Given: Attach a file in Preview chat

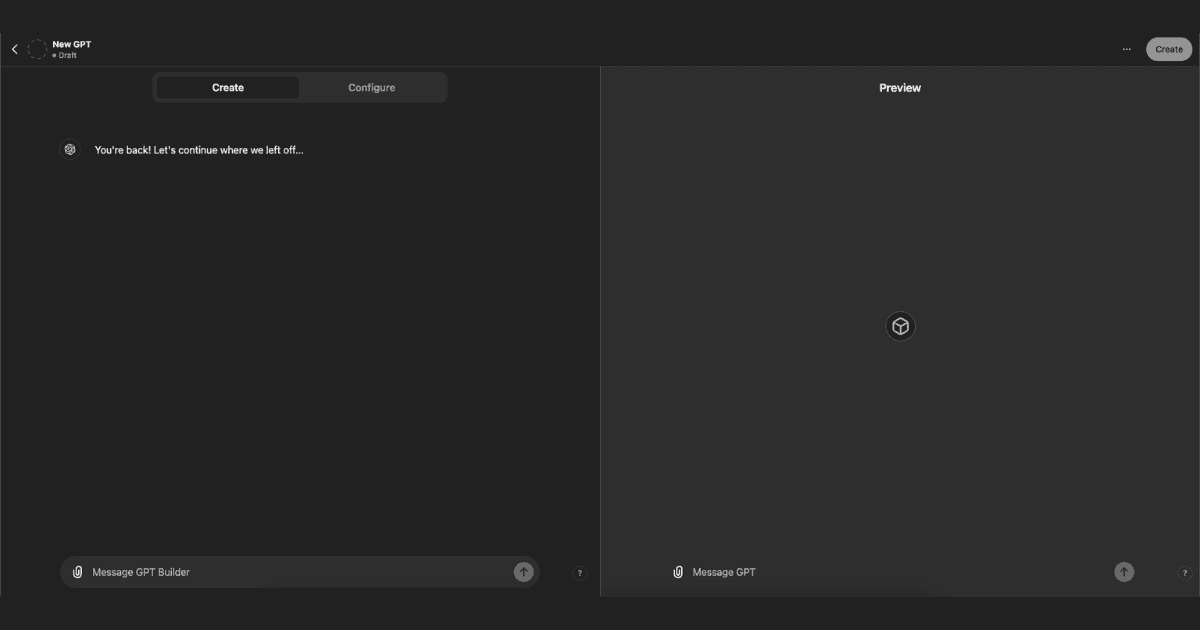Looking at the screenshot, I should click(678, 572).
